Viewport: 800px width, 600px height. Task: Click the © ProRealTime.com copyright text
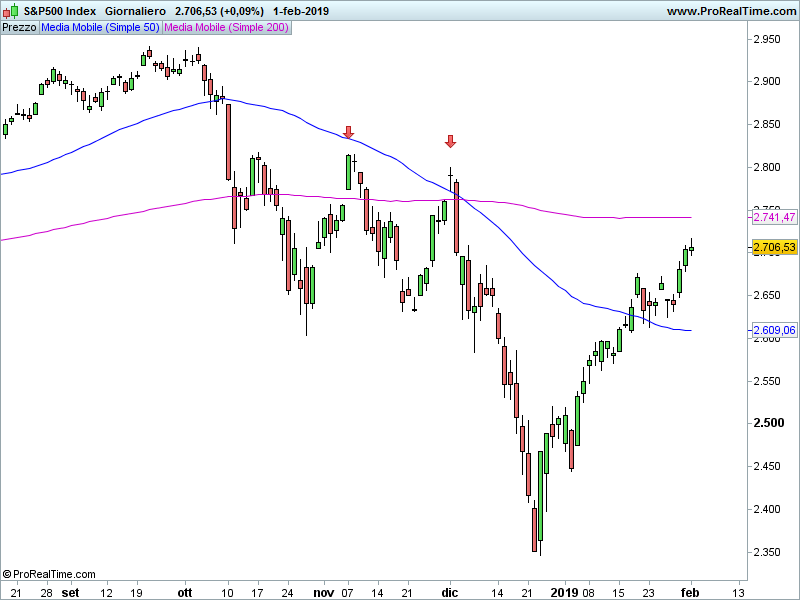tap(49, 574)
